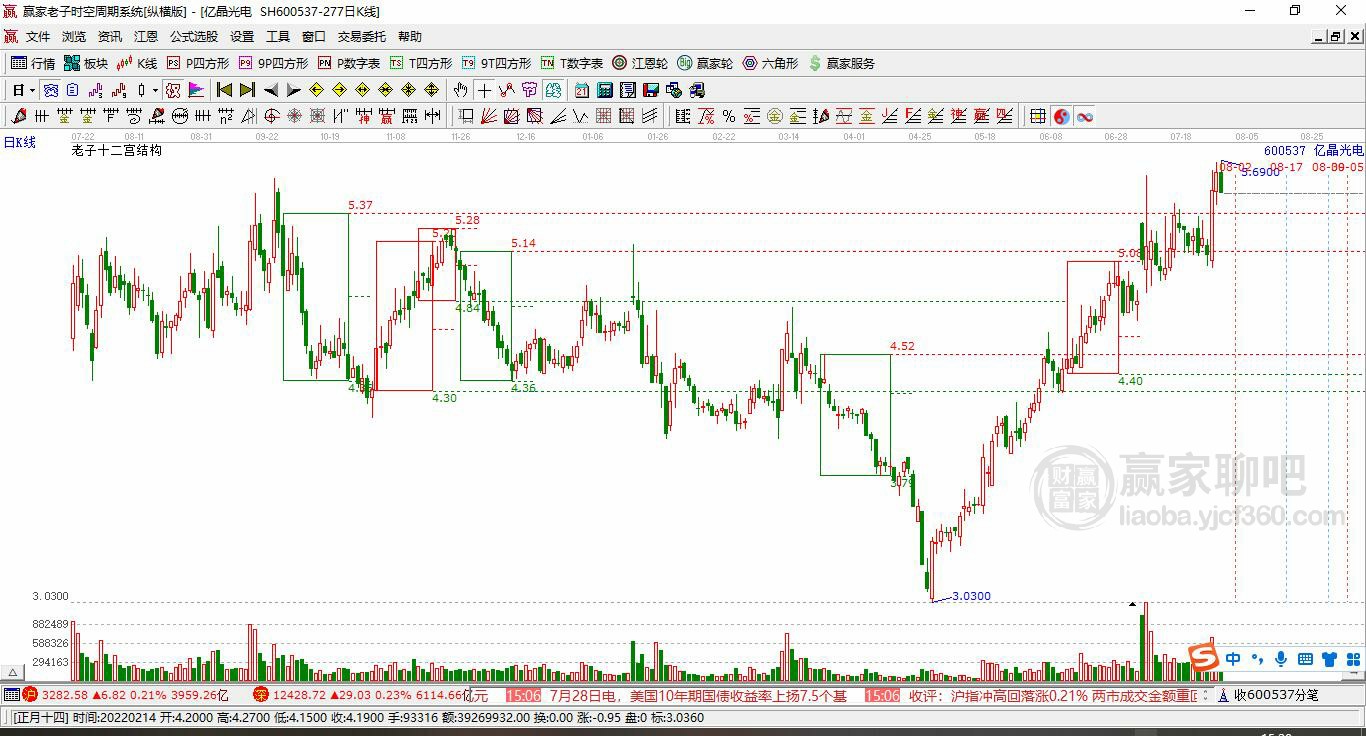This screenshot has width=1366, height=736.
Task: Open the T数字表 number table
Action: (572, 63)
